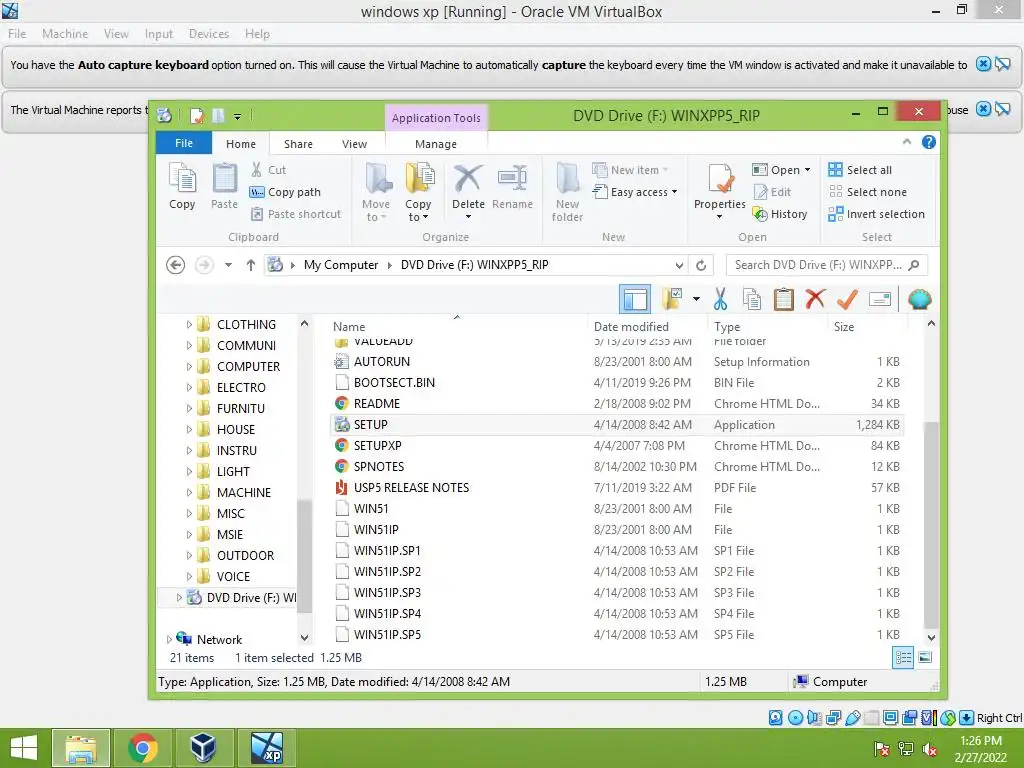1024x768 pixels.
Task: Click the blue shell icon in toolbar
Action: 919,299
